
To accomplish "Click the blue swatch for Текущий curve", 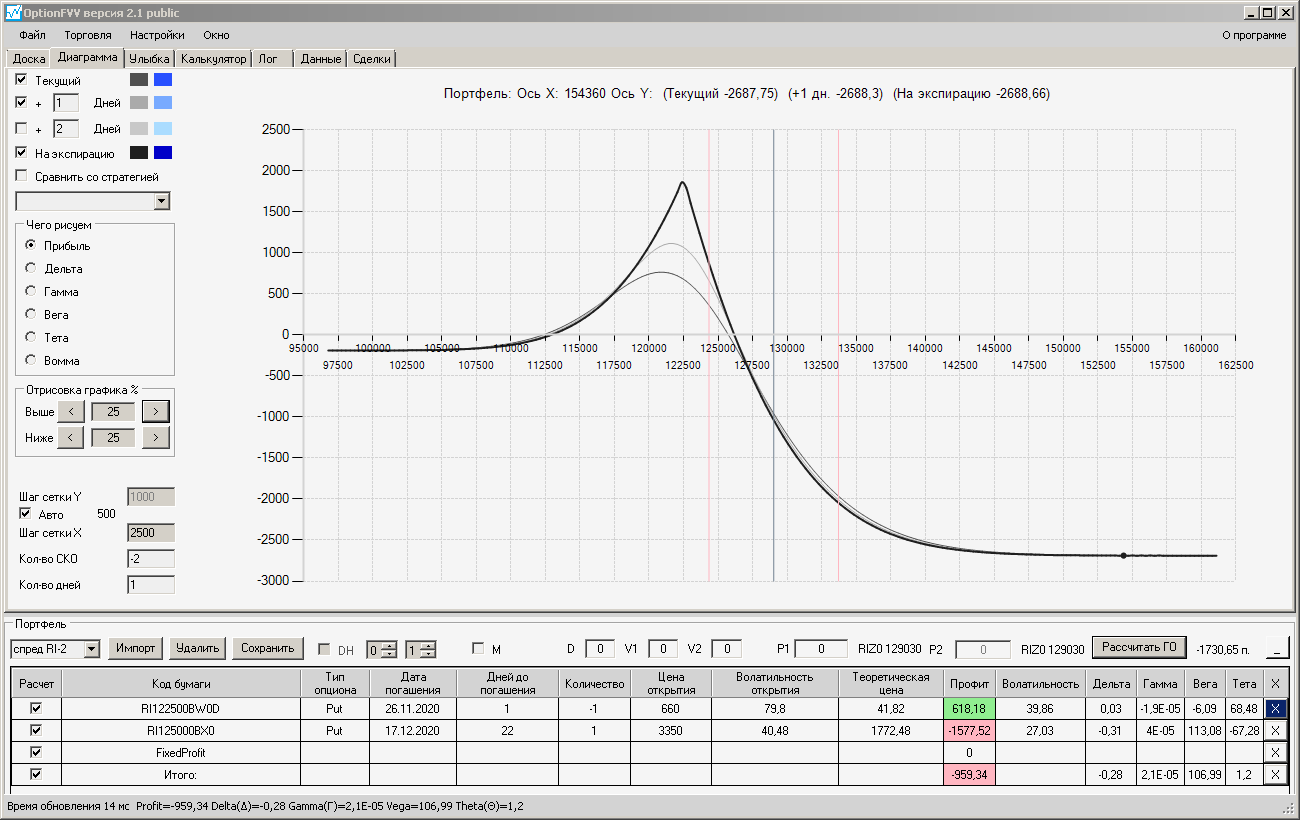I will coord(163,79).
